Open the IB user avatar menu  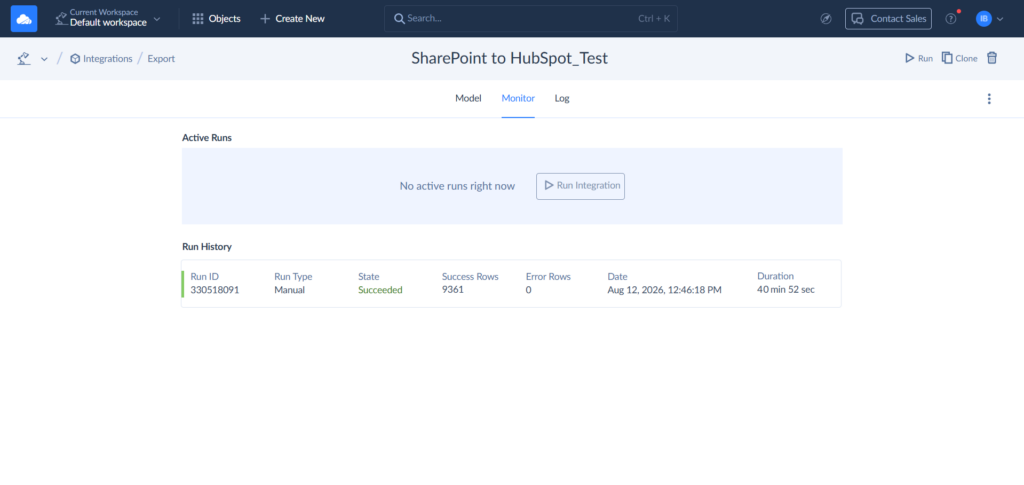point(984,19)
